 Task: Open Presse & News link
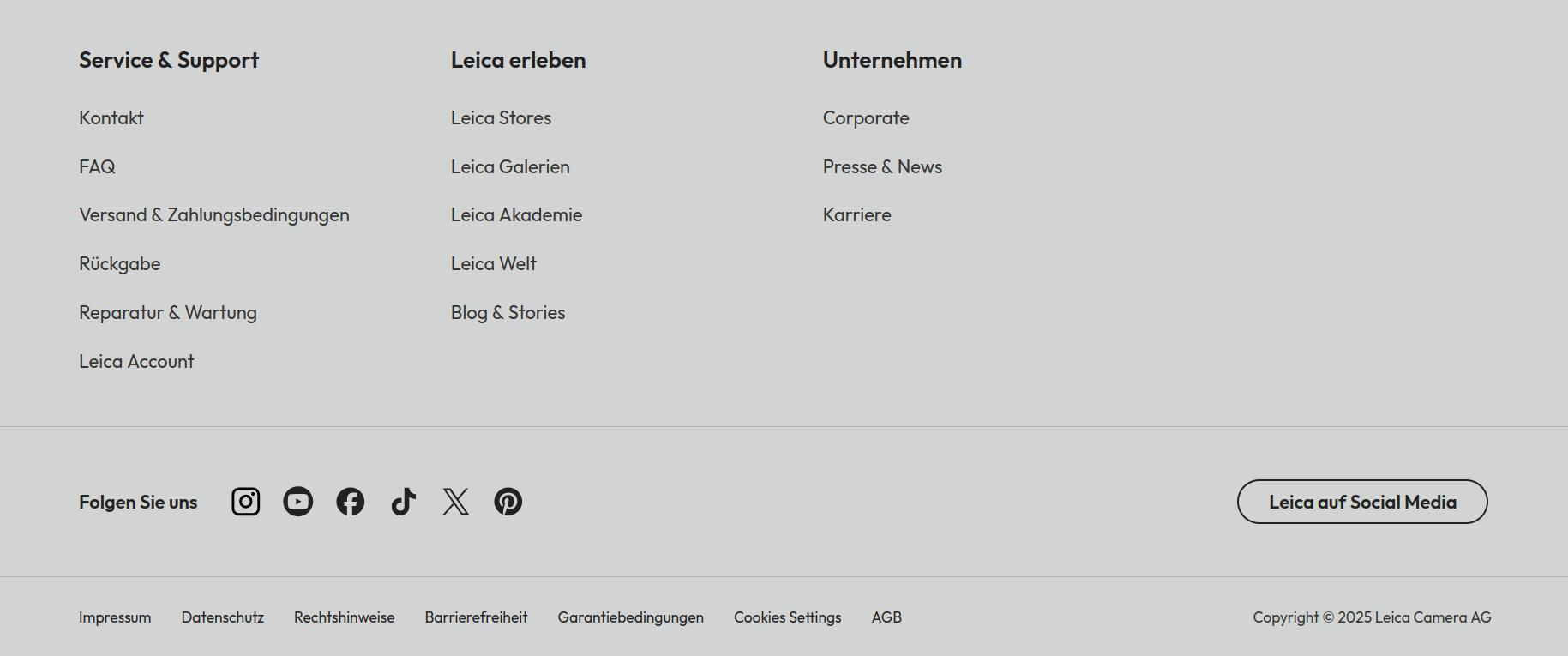coord(882,167)
